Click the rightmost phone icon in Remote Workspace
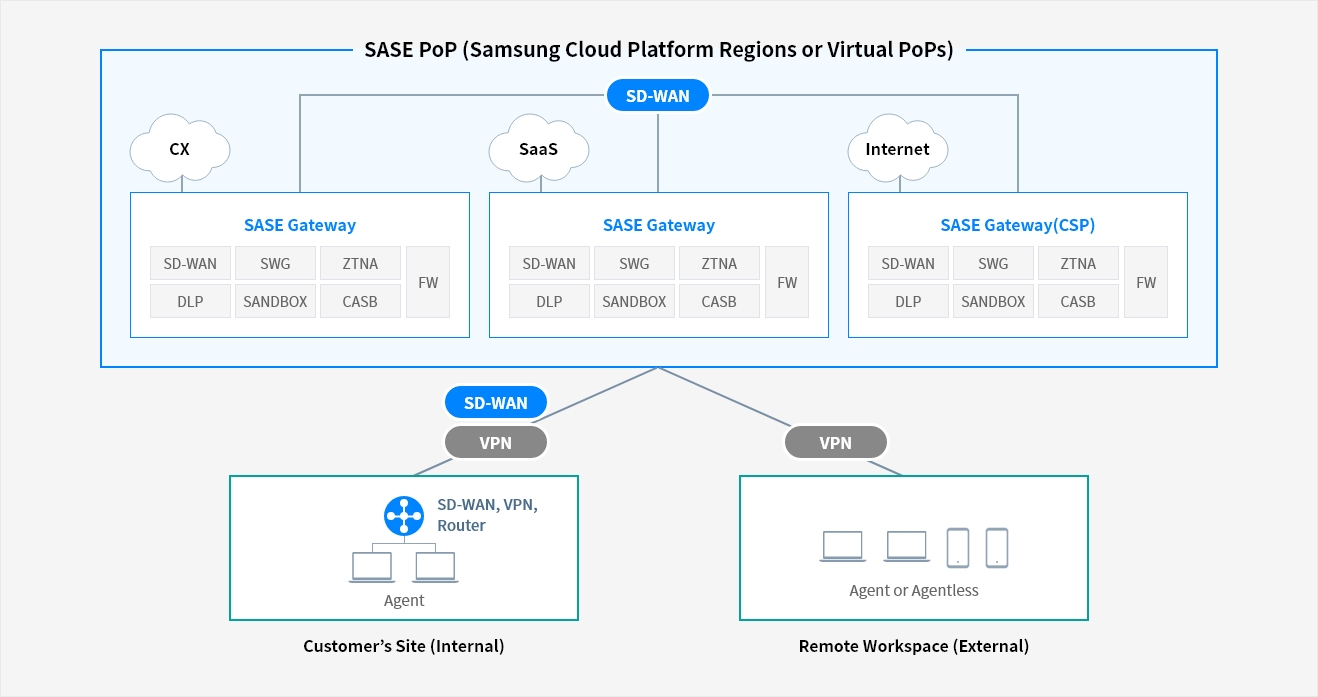Image resolution: width=1318 pixels, height=697 pixels. [996, 547]
